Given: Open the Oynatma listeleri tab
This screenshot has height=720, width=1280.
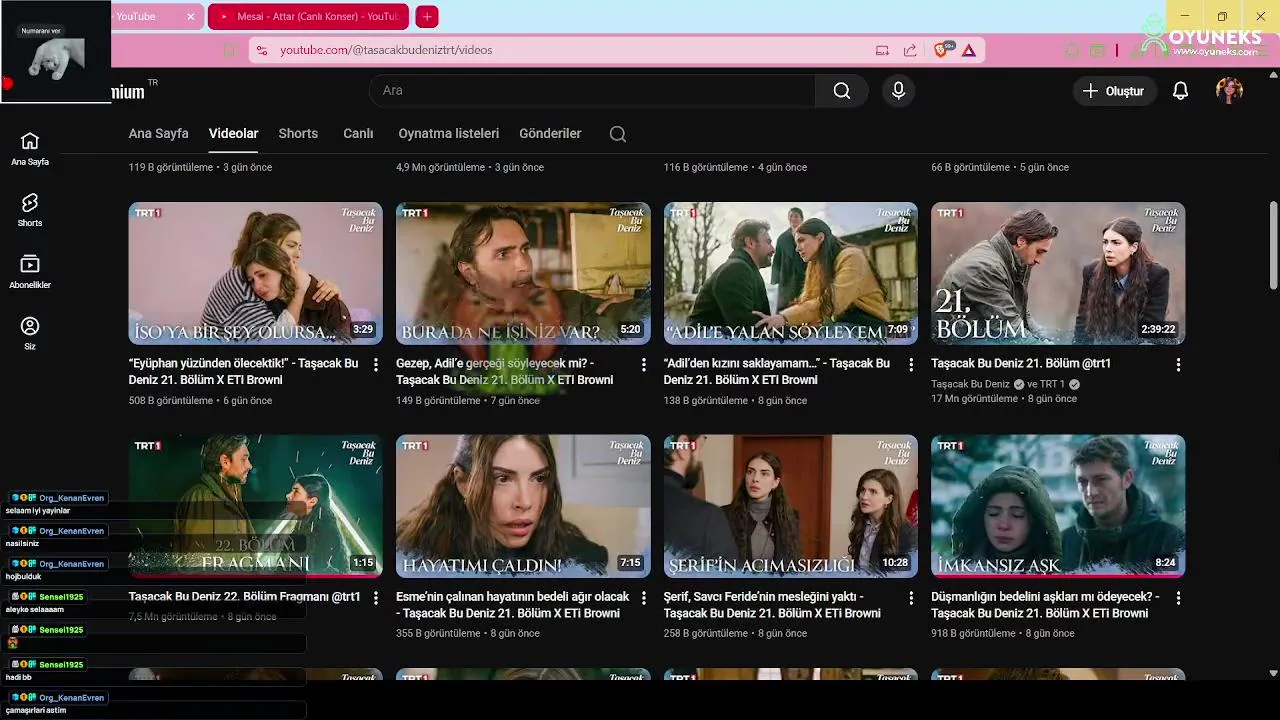Looking at the screenshot, I should pos(448,134).
